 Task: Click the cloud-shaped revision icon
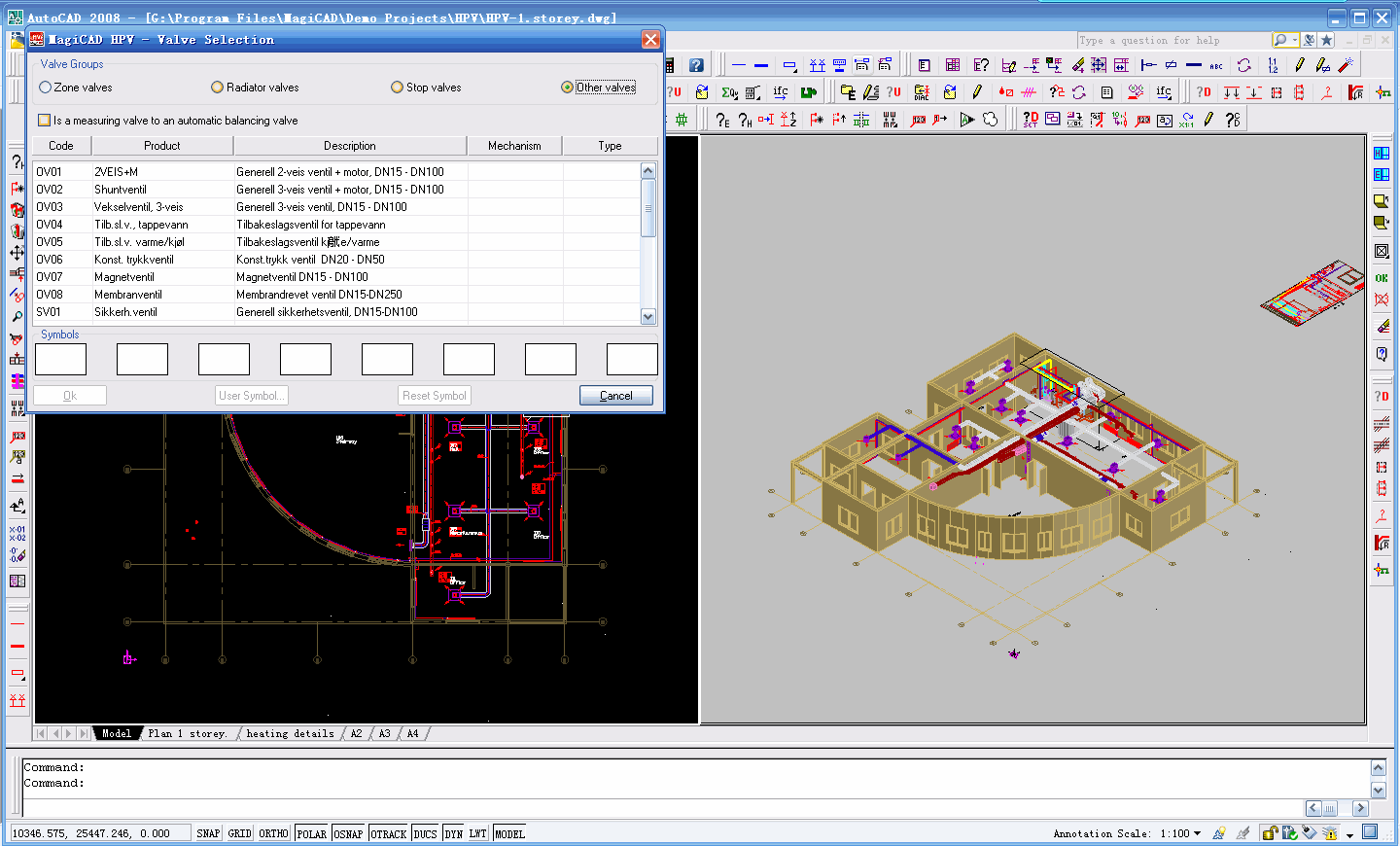click(990, 120)
